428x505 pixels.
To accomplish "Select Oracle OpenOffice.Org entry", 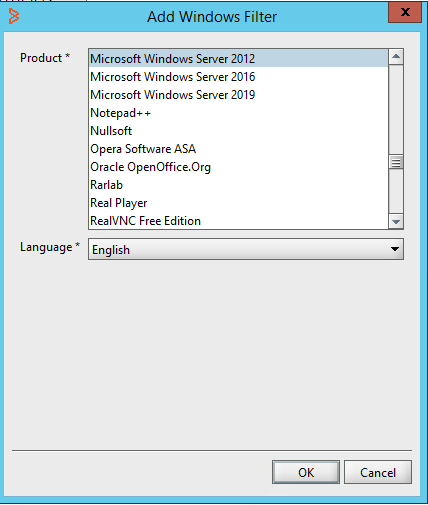I will click(x=239, y=167).
